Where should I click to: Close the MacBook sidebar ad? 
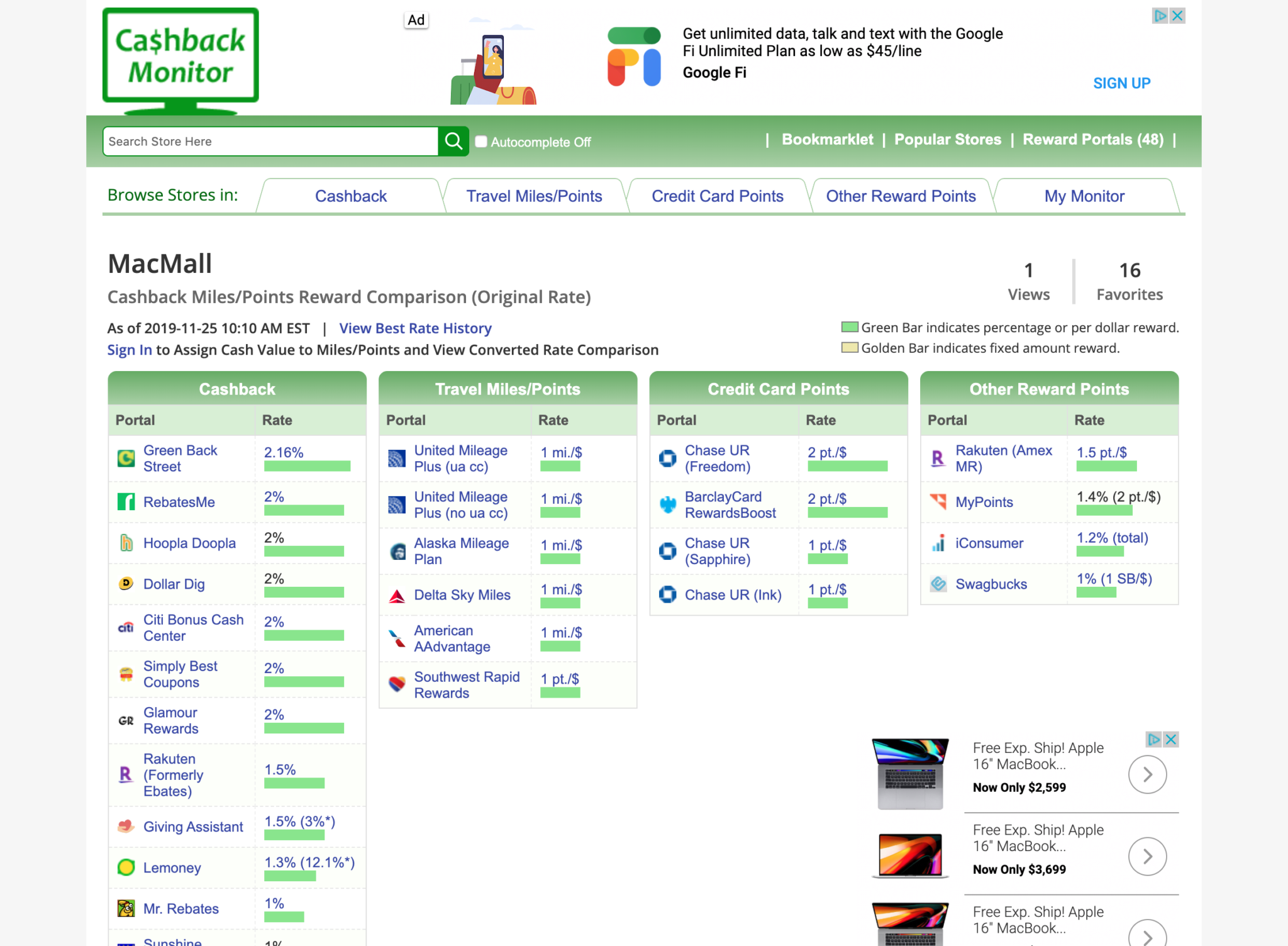tap(1171, 739)
